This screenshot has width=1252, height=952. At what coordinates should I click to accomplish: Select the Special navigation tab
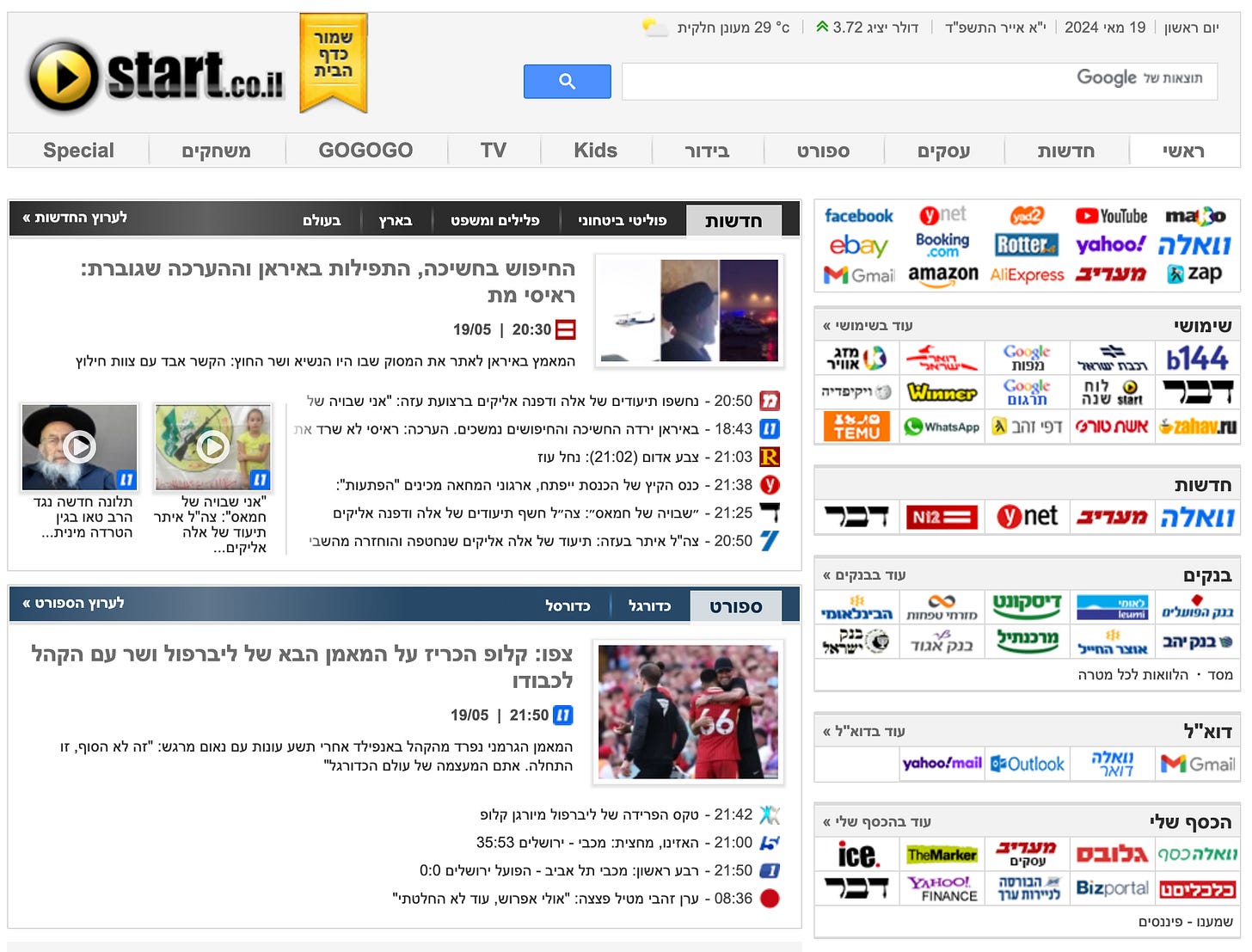pyautogui.click(x=78, y=150)
